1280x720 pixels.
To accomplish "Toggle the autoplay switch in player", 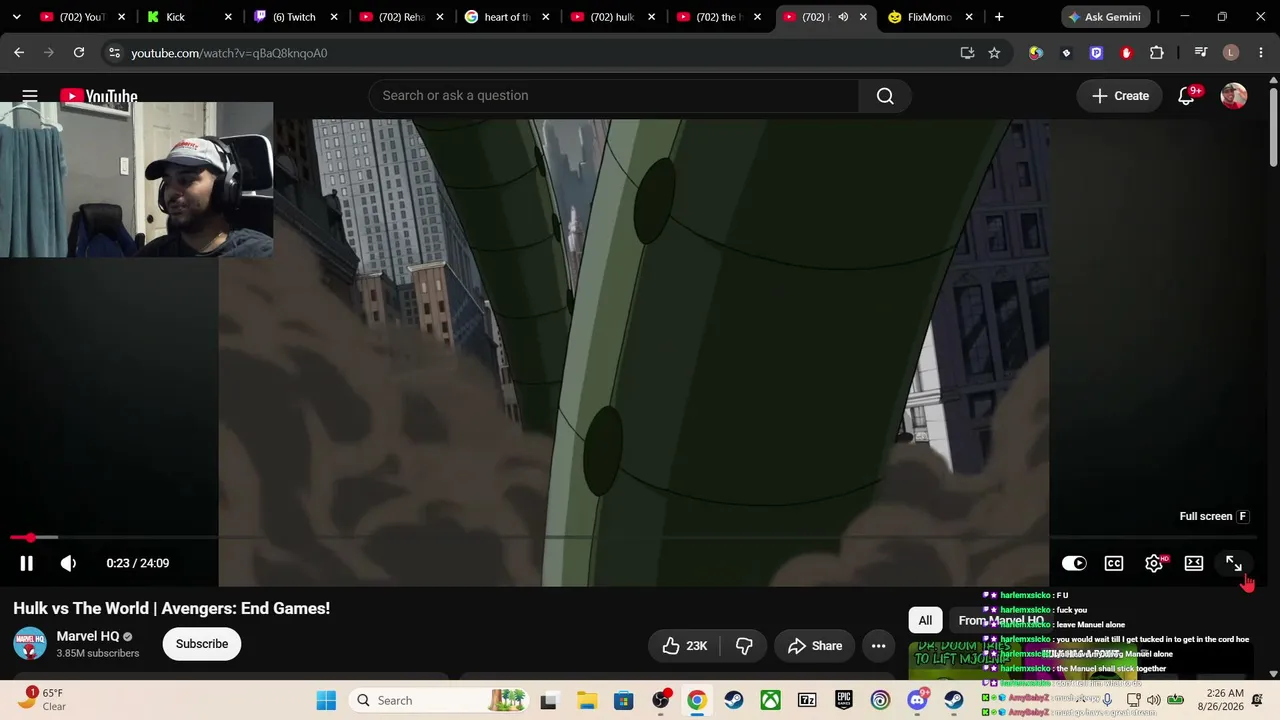I will (1074, 563).
